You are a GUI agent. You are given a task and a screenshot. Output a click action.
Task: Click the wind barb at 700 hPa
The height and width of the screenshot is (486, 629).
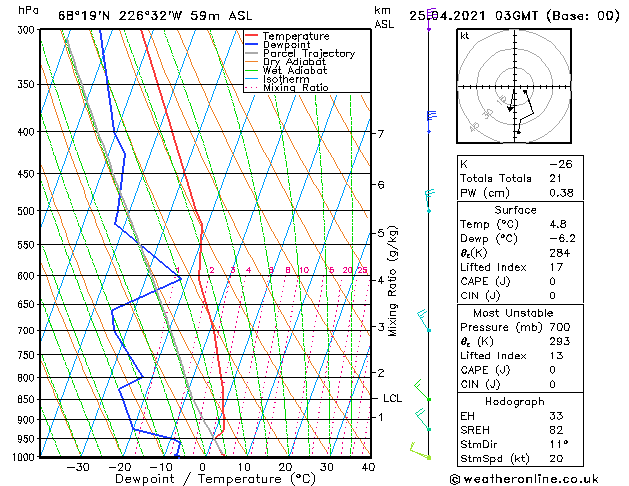(x=424, y=320)
